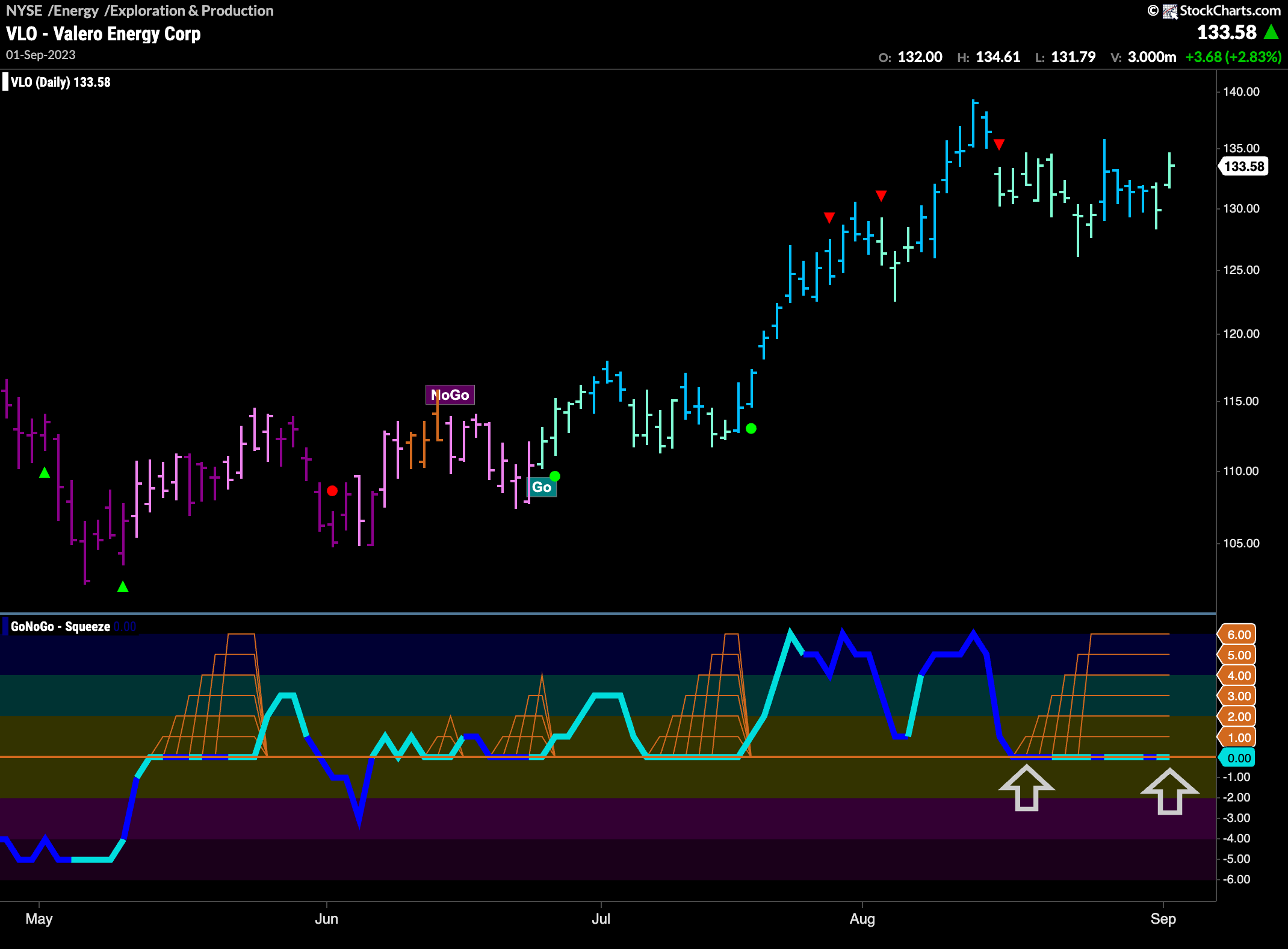
Task: Click the green triangle at chart bottom
Action: pos(123,587)
